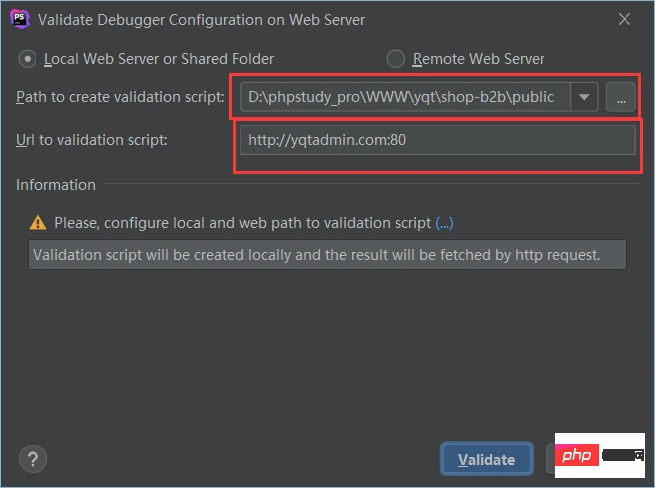Screen dimensions: 655x488
Task: Close the Validate Debugger Configuration dialog
Action: point(624,19)
